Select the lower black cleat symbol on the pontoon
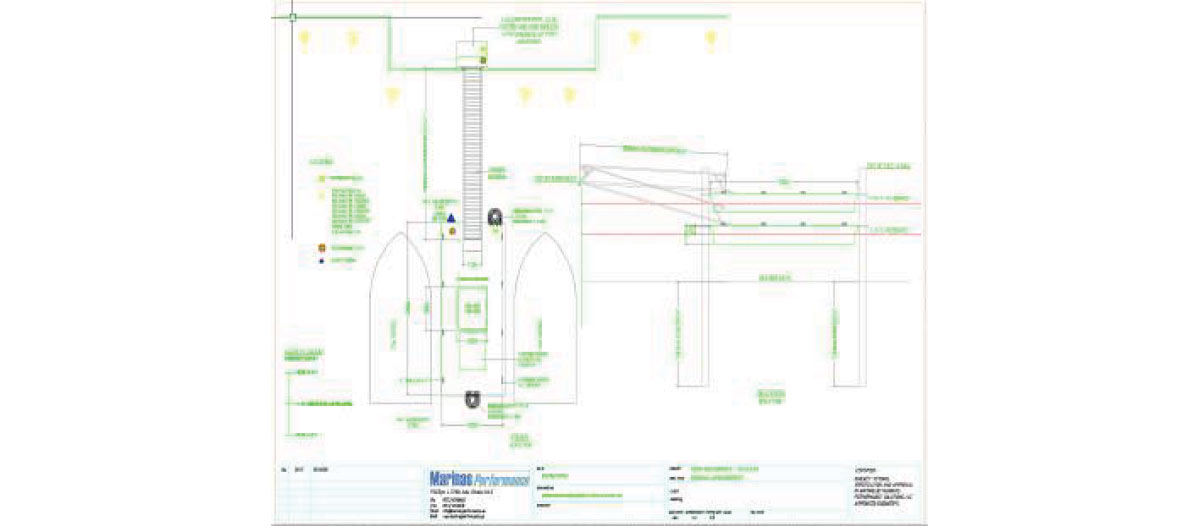 click(x=473, y=400)
